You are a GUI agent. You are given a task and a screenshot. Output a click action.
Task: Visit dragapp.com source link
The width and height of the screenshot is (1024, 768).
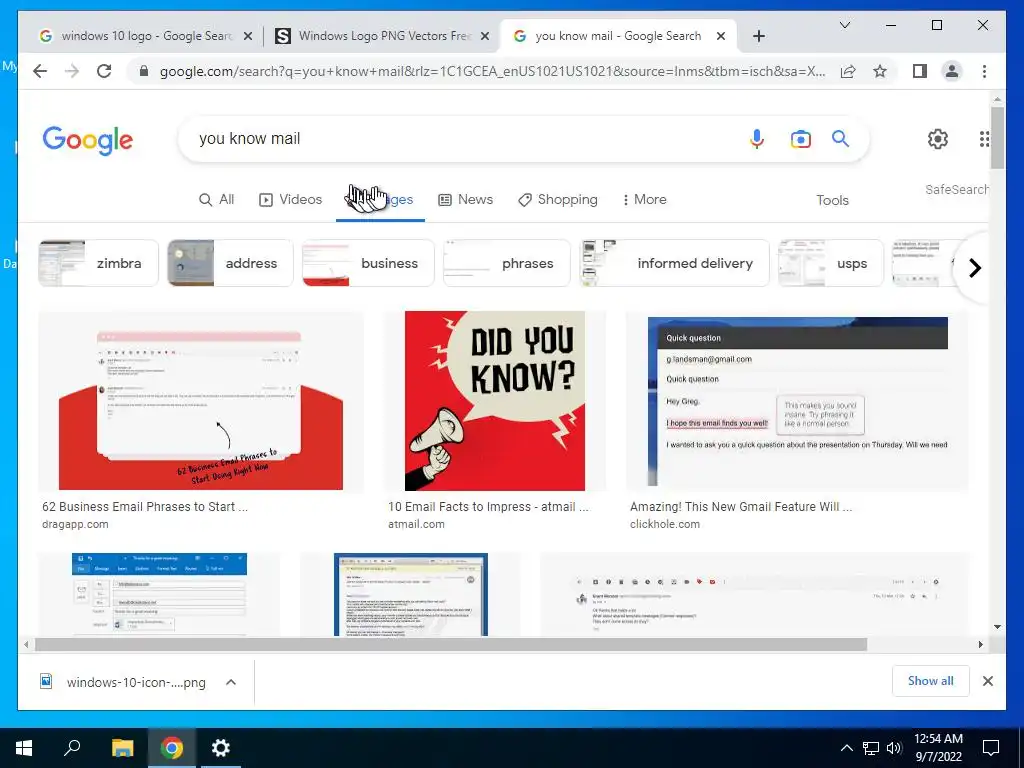(x=75, y=524)
